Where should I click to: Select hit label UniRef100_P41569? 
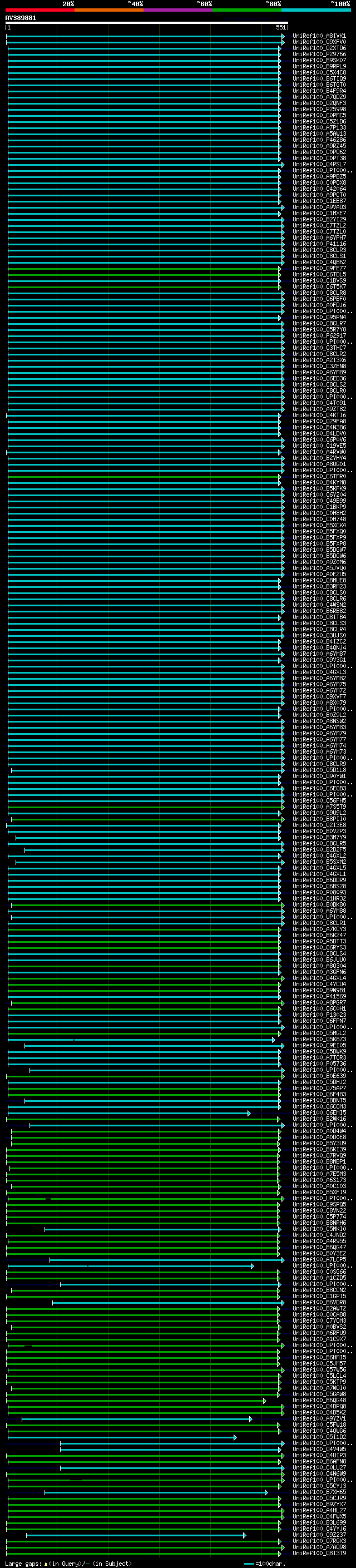319,996
